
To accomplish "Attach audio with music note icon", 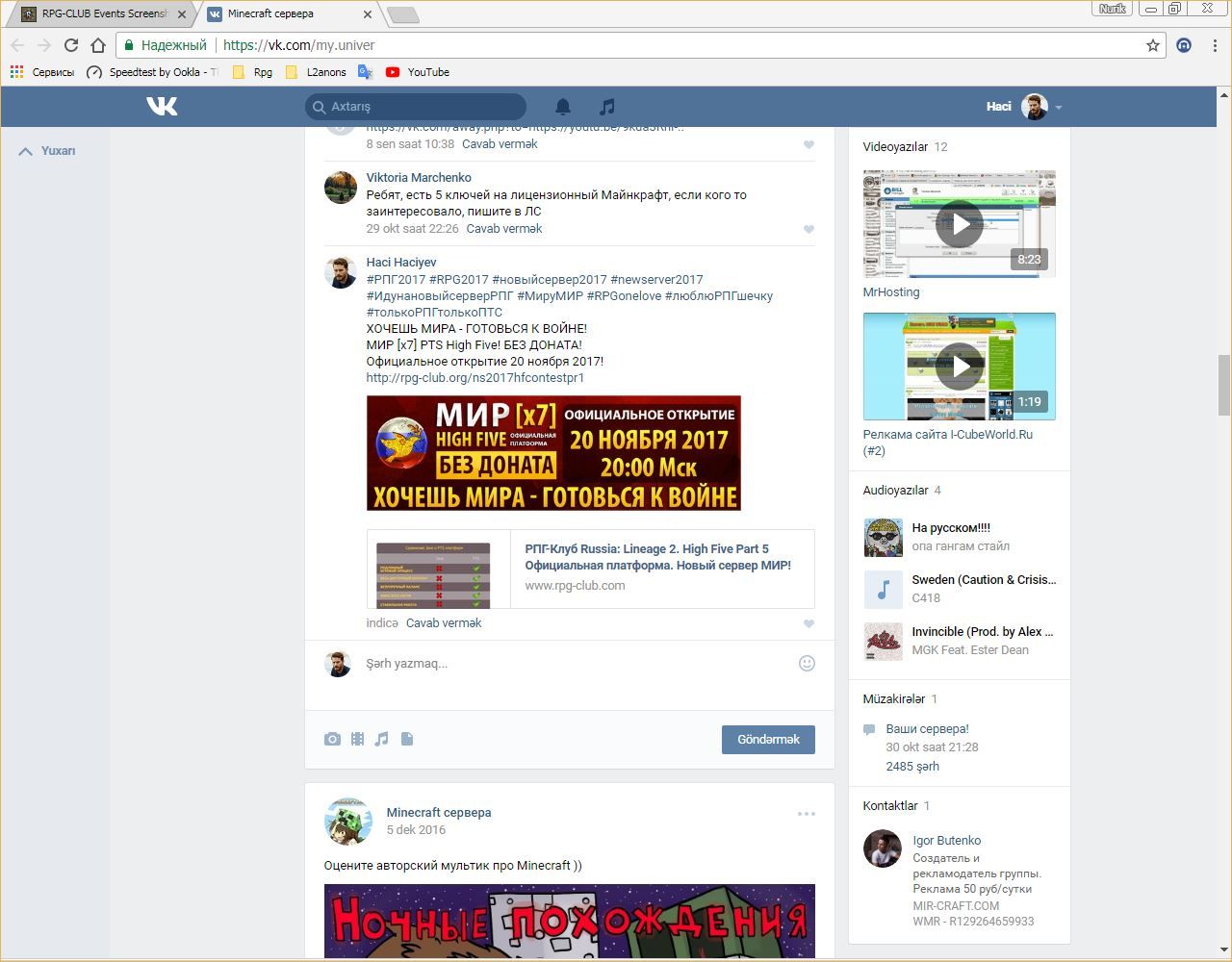I will pyautogui.click(x=382, y=739).
